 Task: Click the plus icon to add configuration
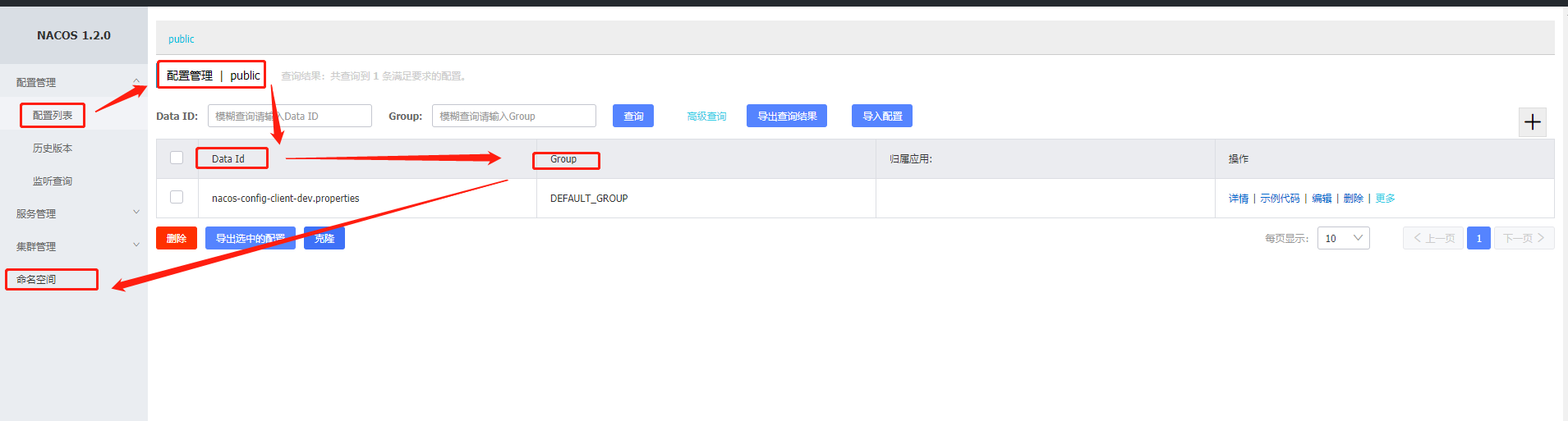click(1533, 122)
